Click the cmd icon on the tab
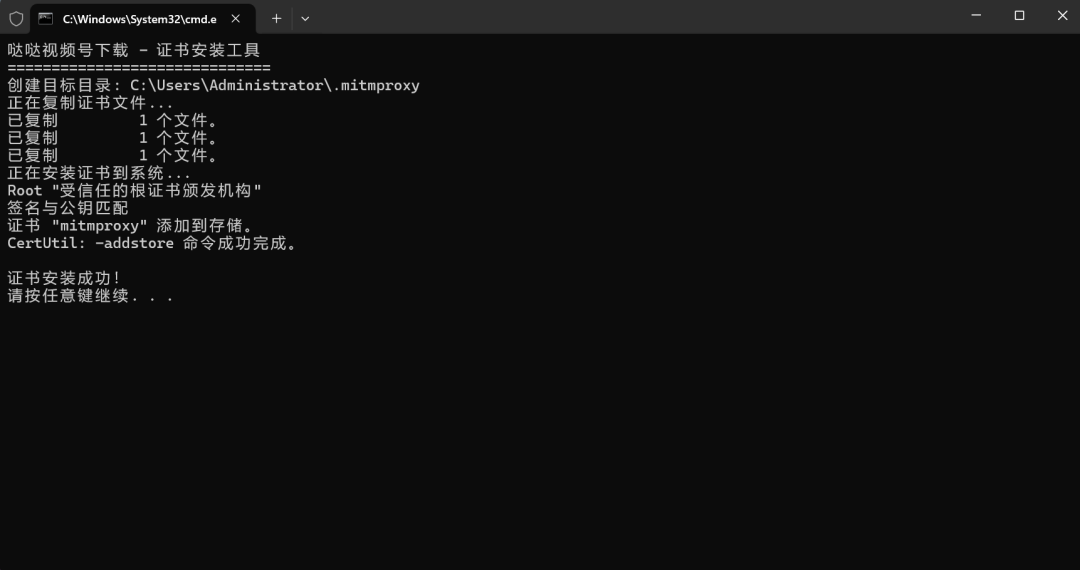Screen dimensions: 1080x570 pos(46,18)
